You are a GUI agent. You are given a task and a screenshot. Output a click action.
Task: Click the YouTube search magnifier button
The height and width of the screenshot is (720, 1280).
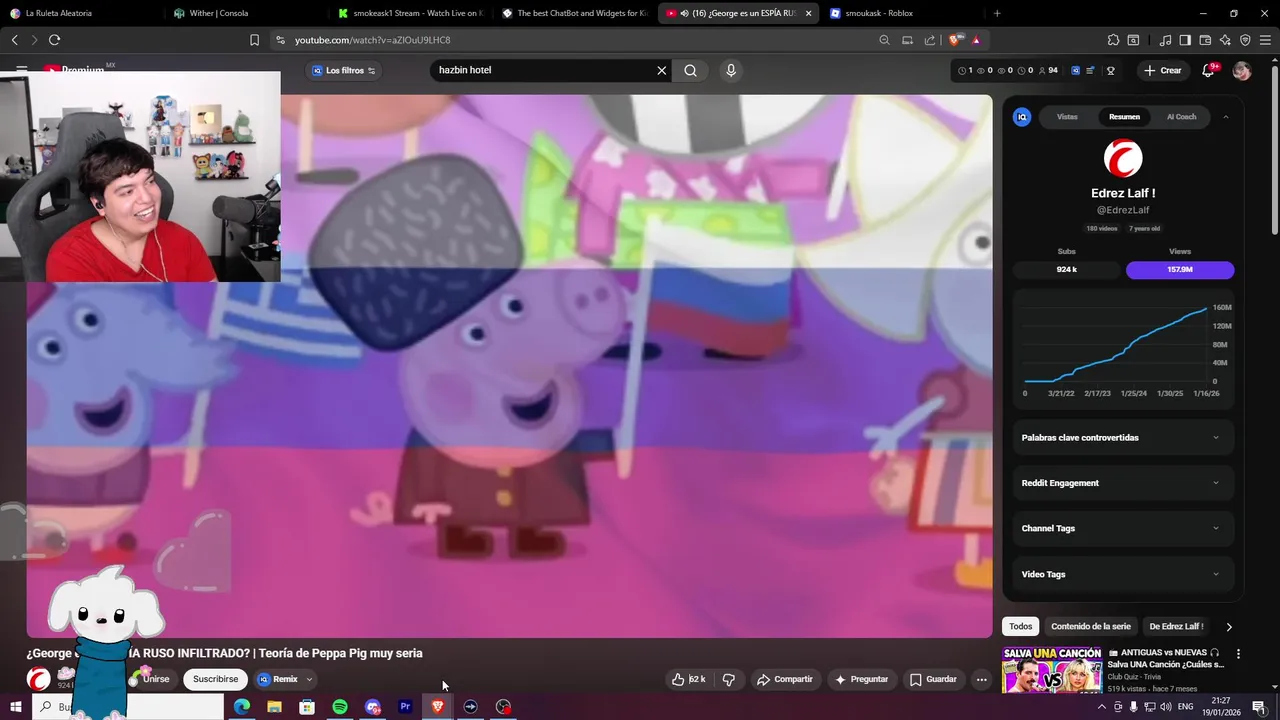pos(690,70)
